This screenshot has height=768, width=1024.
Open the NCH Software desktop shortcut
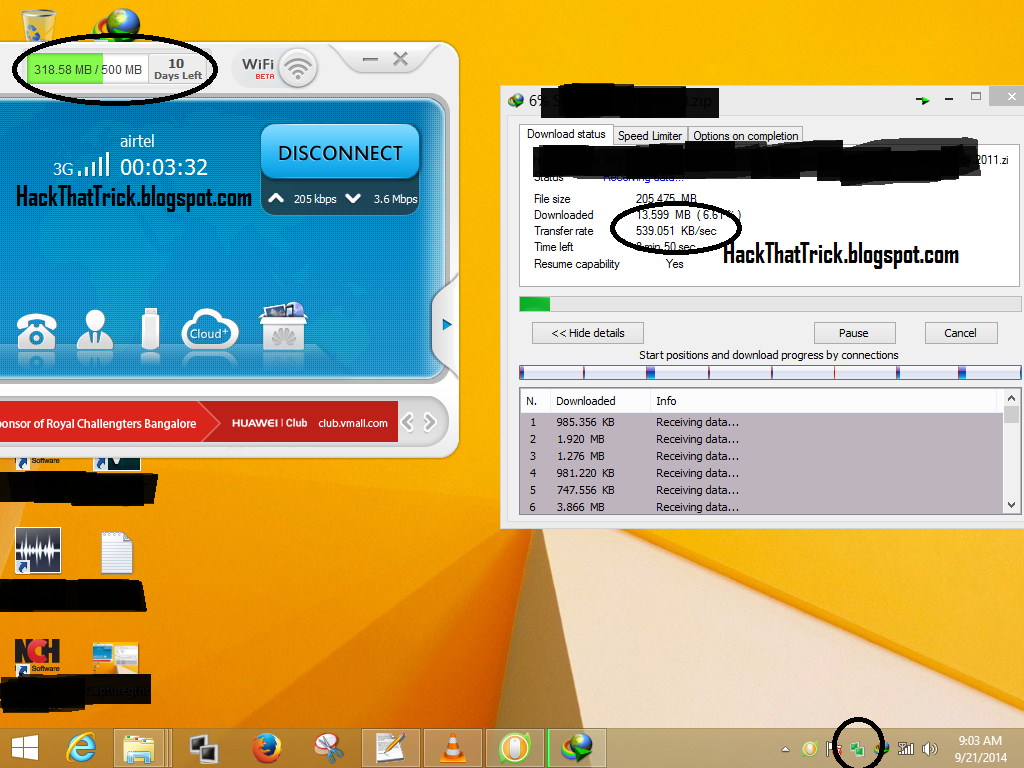coord(37,656)
